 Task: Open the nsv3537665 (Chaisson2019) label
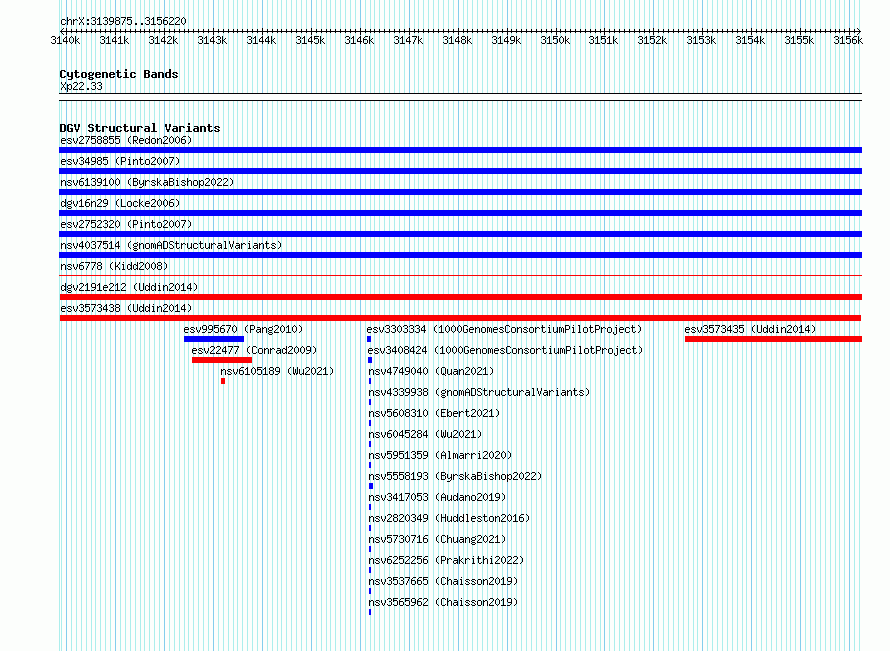point(443,581)
